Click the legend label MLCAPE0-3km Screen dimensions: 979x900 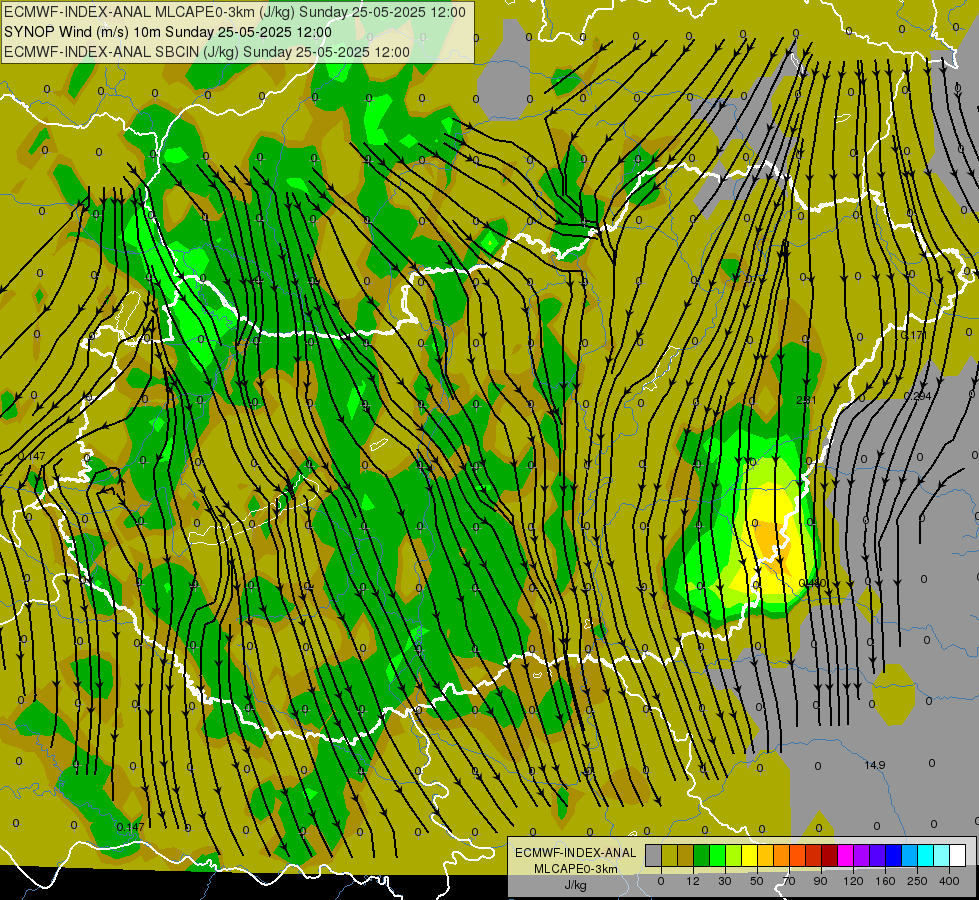(576, 869)
